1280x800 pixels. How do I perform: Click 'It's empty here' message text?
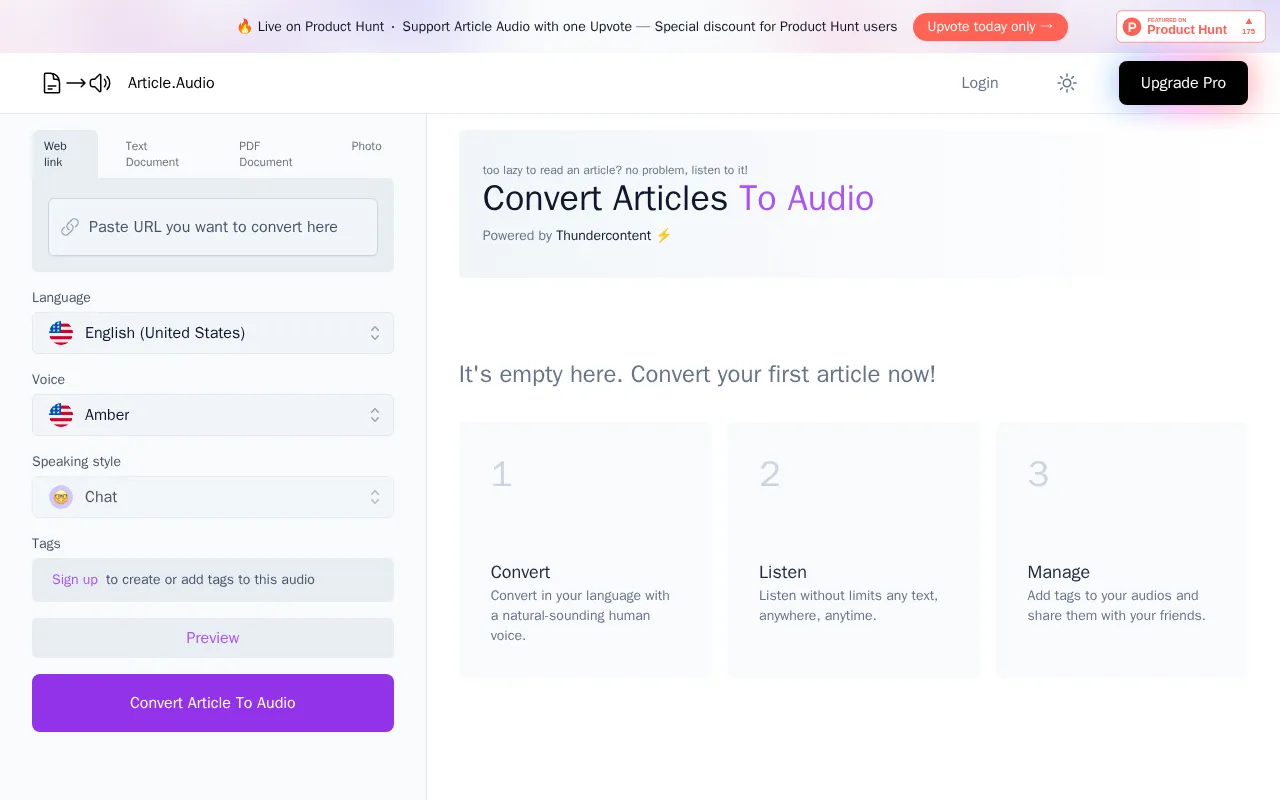pyautogui.click(x=697, y=375)
